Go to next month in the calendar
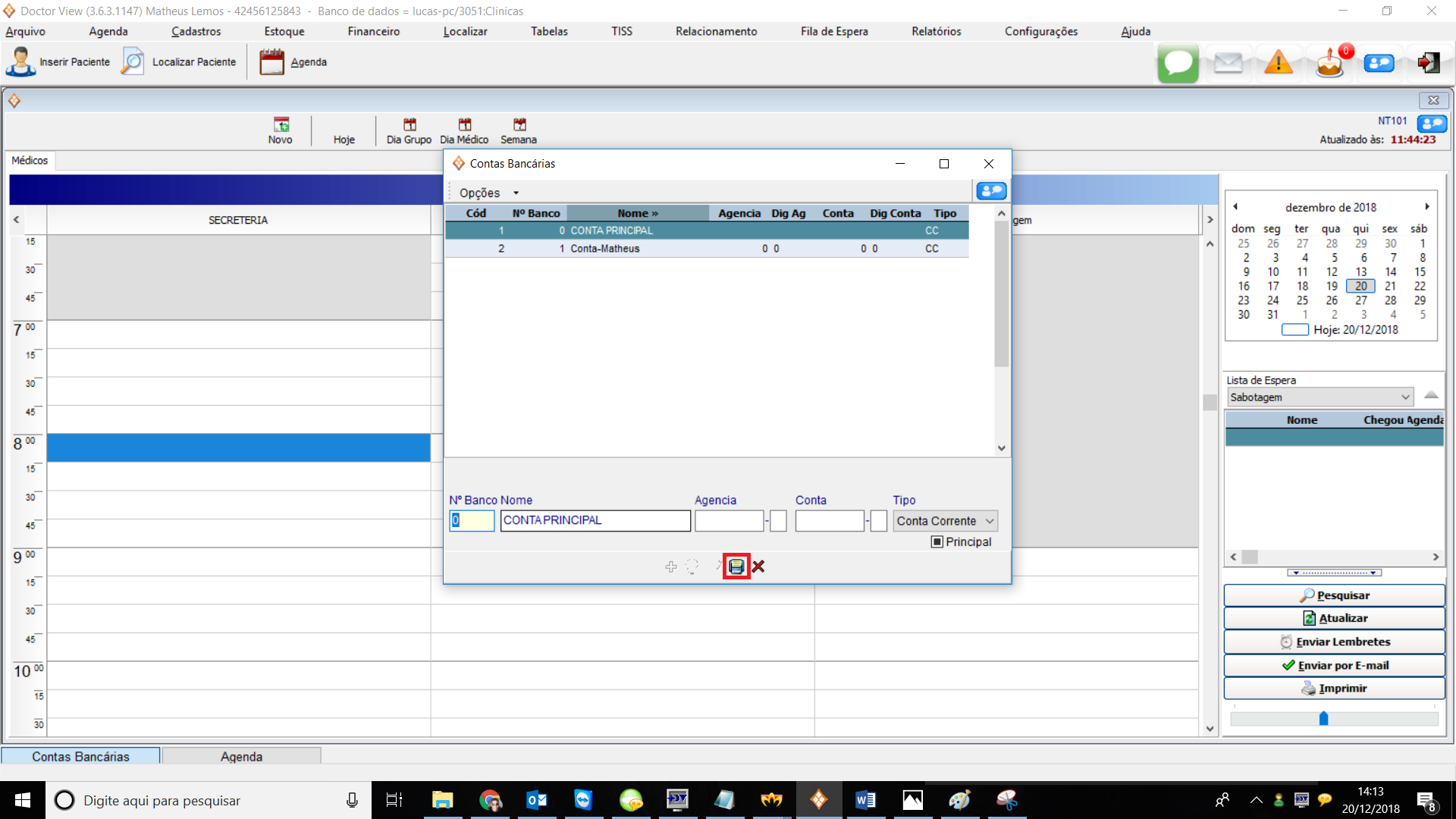Viewport: 1456px width, 819px height. click(x=1426, y=207)
